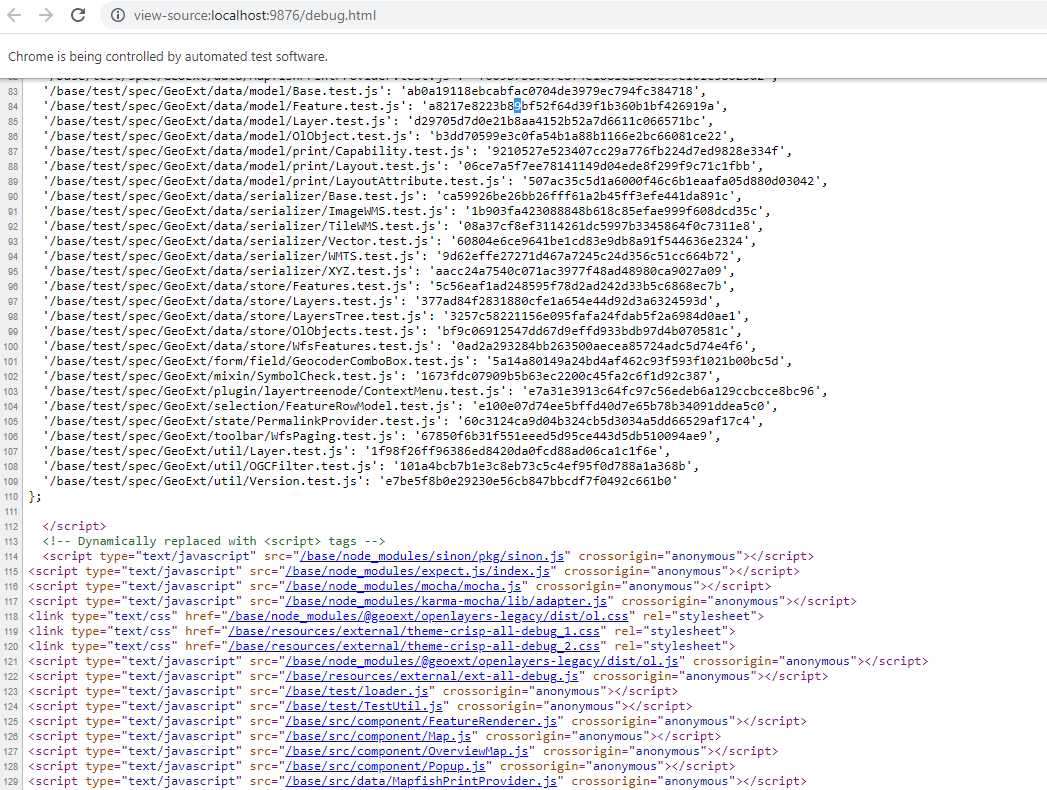
Task: Open the ext-all-debug.js link
Action: (432, 676)
